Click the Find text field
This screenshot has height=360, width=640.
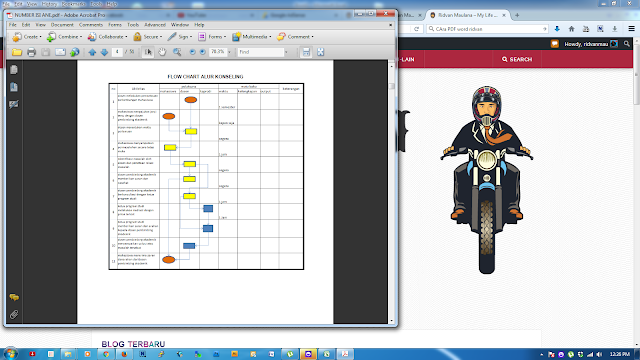pyautogui.click(x=260, y=52)
